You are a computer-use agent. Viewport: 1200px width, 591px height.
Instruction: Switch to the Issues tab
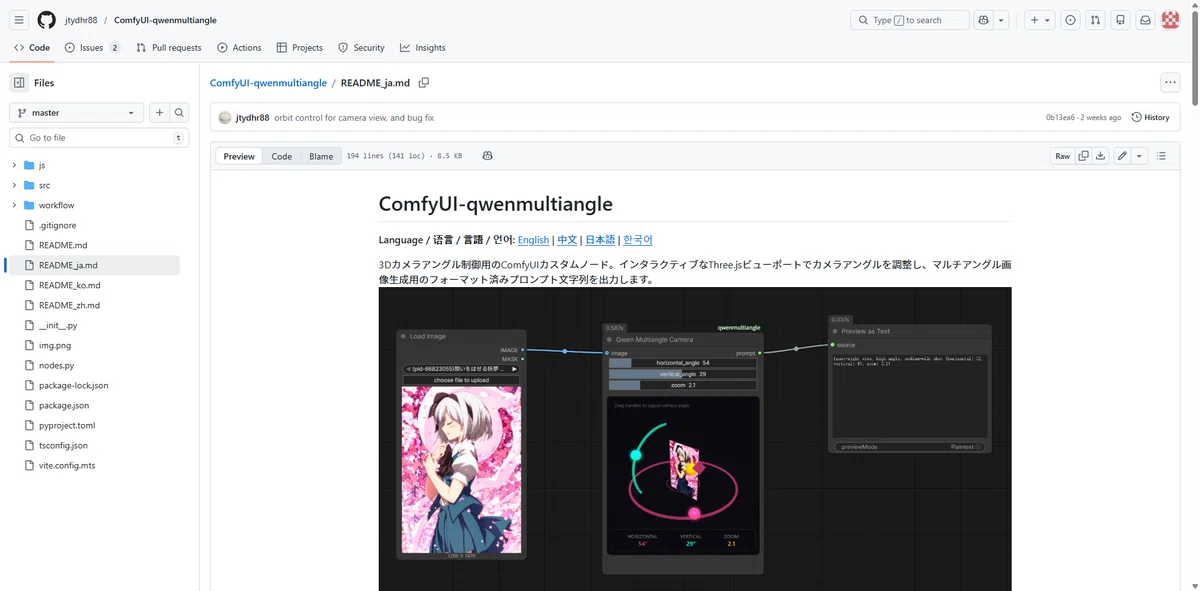click(92, 47)
